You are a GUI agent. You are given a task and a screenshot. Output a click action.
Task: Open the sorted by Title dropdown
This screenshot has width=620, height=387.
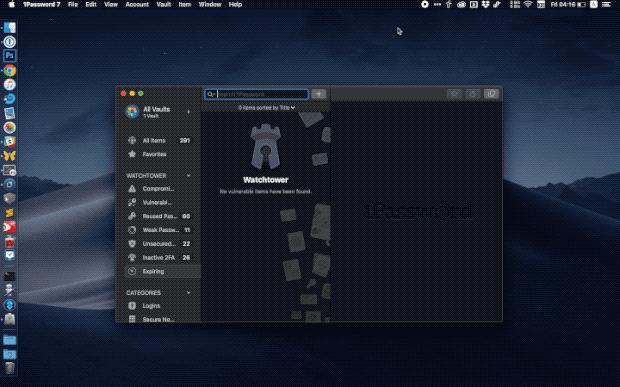[x=267, y=108]
